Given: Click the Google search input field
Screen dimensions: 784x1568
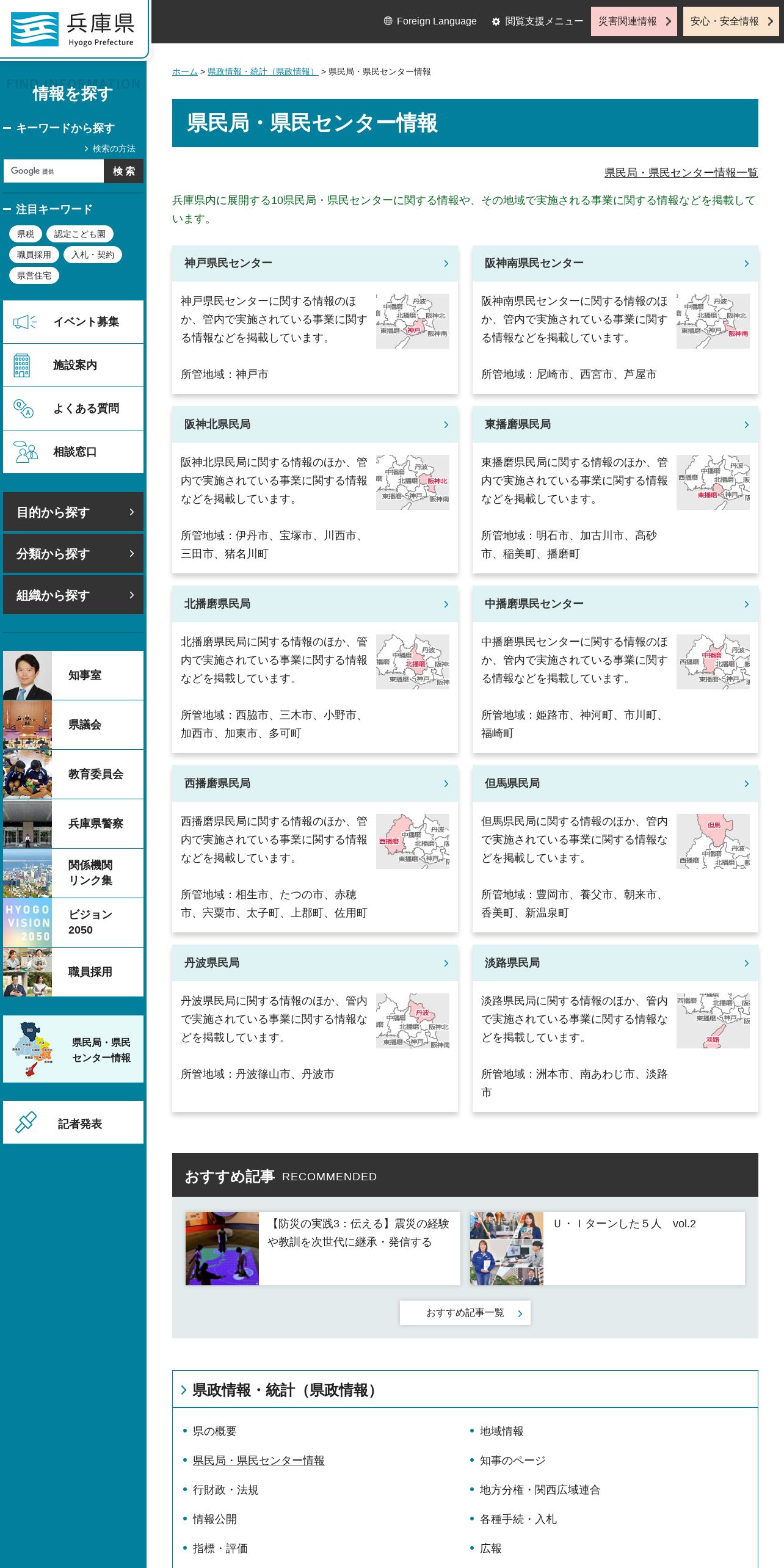Looking at the screenshot, I should [54, 171].
